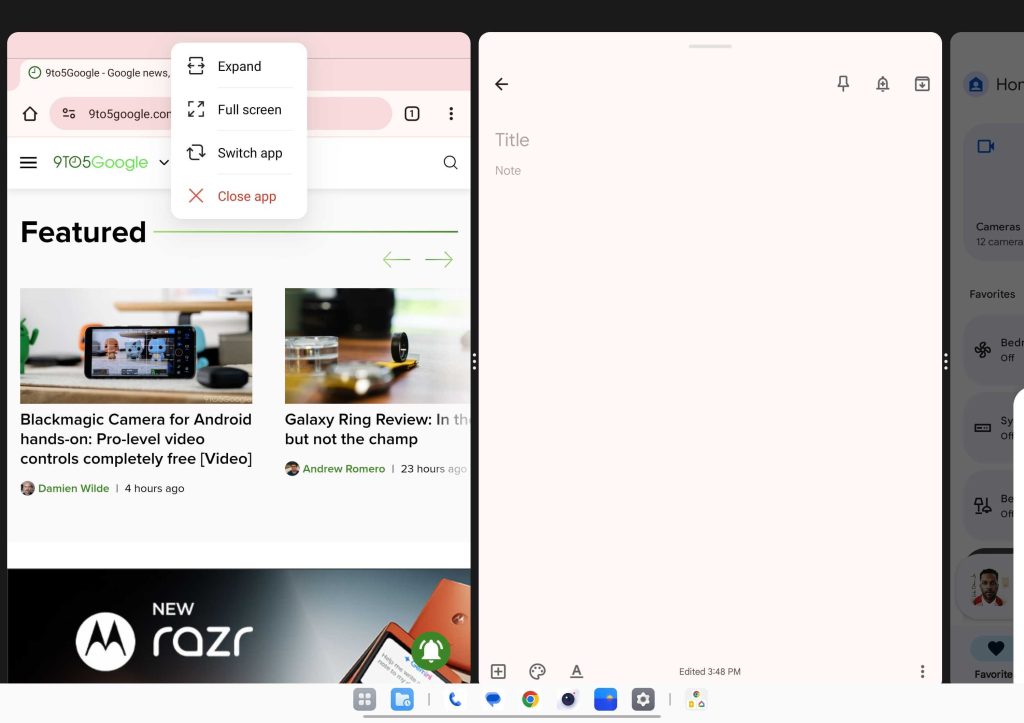Click the search icon on 9to5Google
The width and height of the screenshot is (1024, 723).
point(450,163)
